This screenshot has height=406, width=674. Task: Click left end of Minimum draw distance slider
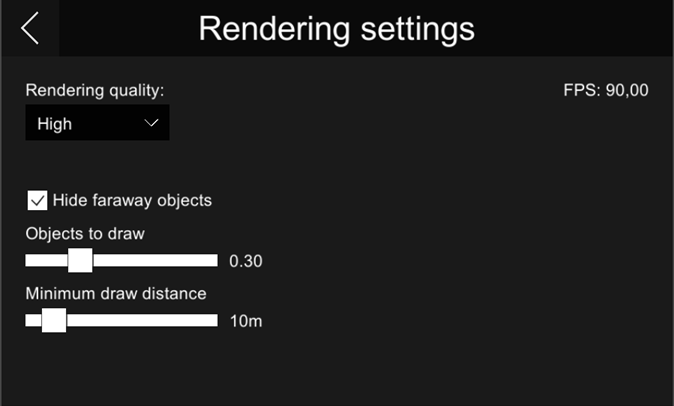(x=28, y=320)
